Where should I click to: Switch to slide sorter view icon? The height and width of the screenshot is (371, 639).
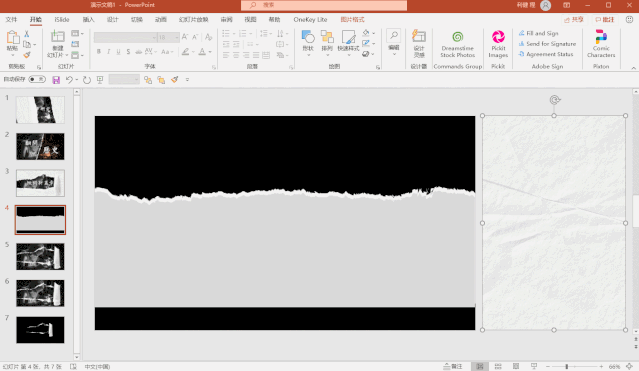pyautogui.click(x=498, y=366)
